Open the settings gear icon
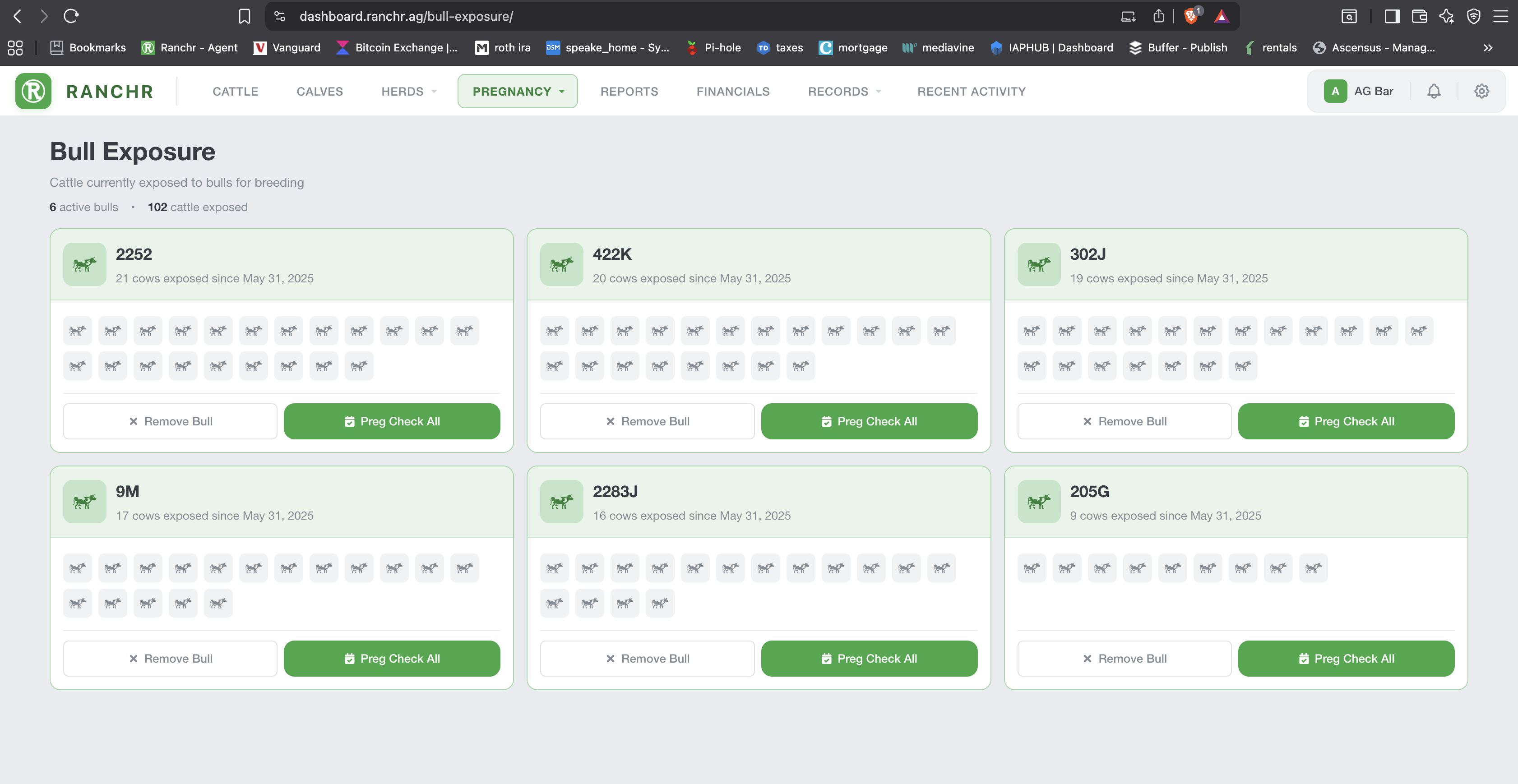The height and width of the screenshot is (784, 1518). click(1481, 91)
